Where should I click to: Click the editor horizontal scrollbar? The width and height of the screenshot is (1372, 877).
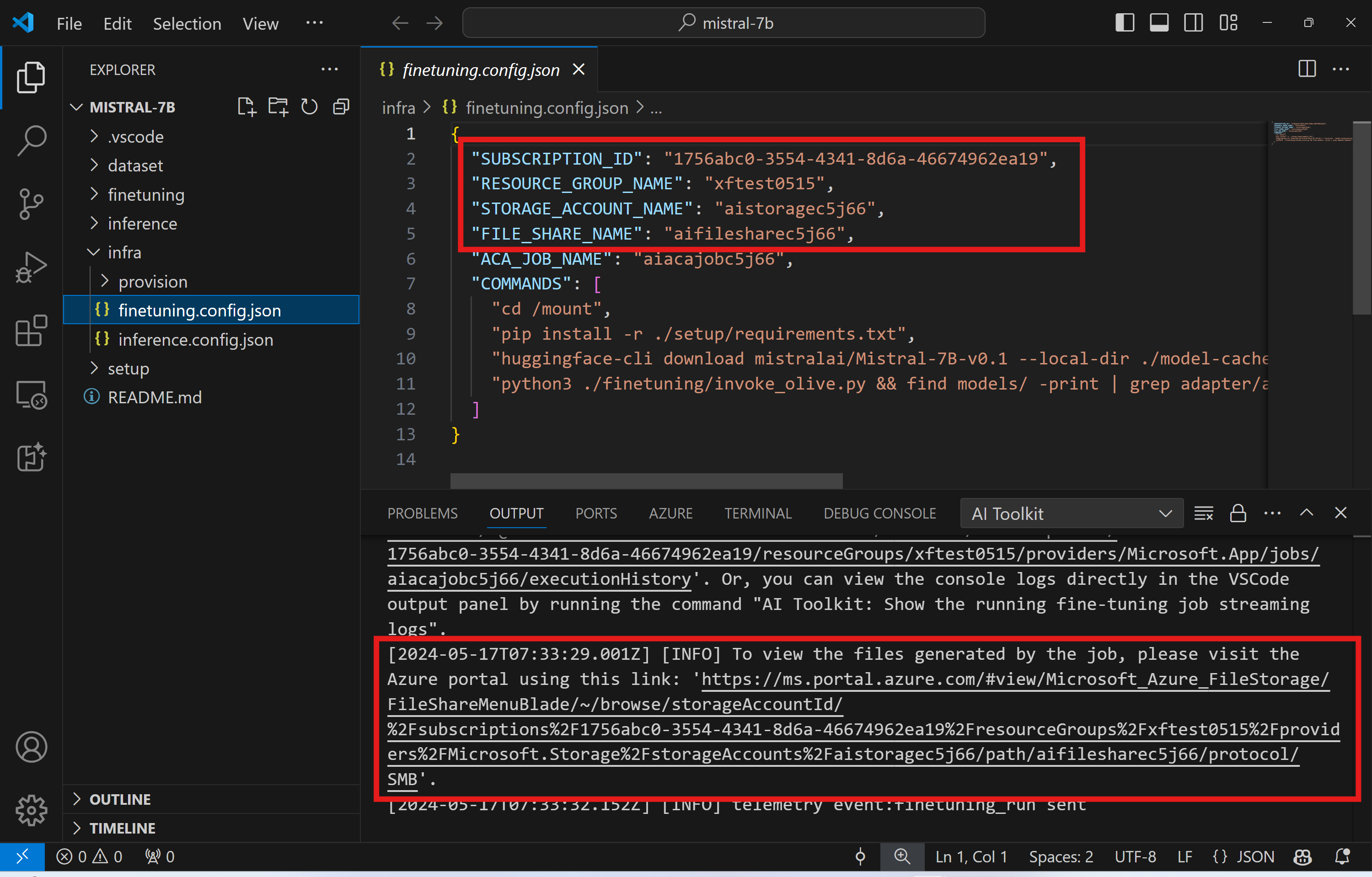tap(646, 481)
